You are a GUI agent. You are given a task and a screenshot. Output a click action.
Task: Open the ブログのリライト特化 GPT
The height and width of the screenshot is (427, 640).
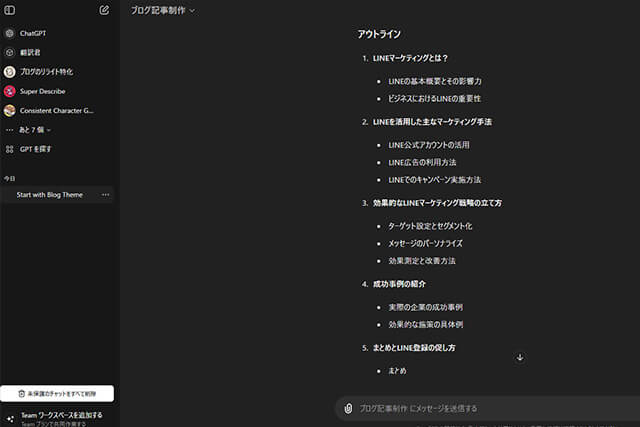(x=46, y=72)
